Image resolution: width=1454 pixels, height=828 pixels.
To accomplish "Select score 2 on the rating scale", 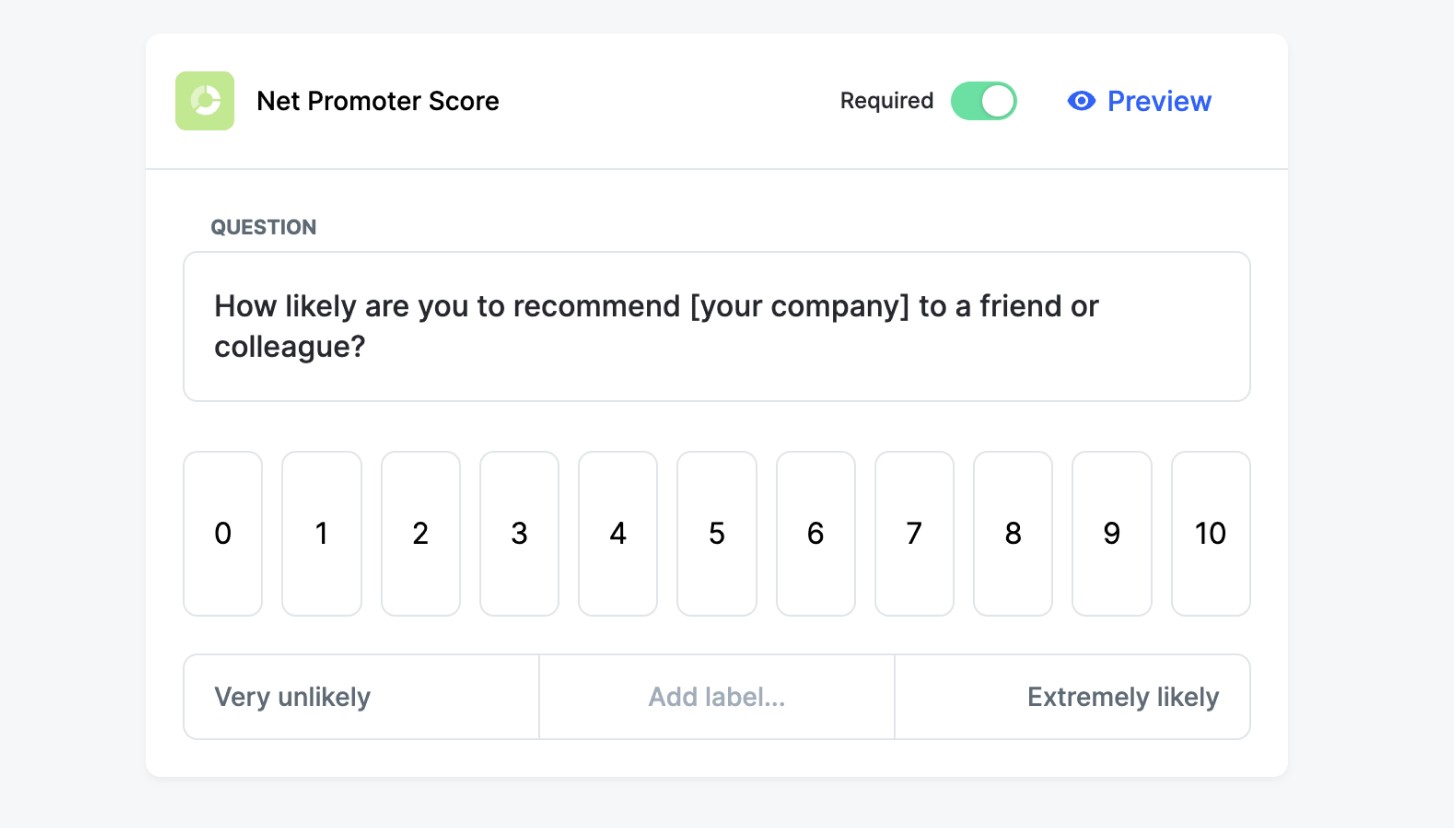I will point(420,533).
